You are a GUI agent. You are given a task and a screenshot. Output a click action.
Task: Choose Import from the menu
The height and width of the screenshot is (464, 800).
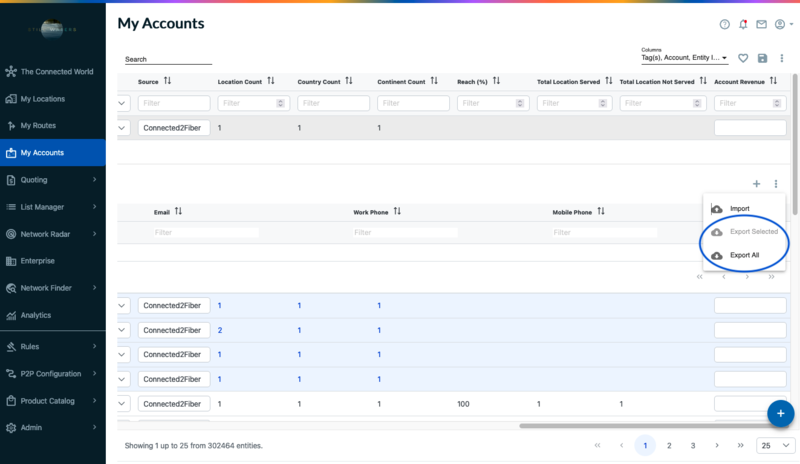(x=739, y=208)
